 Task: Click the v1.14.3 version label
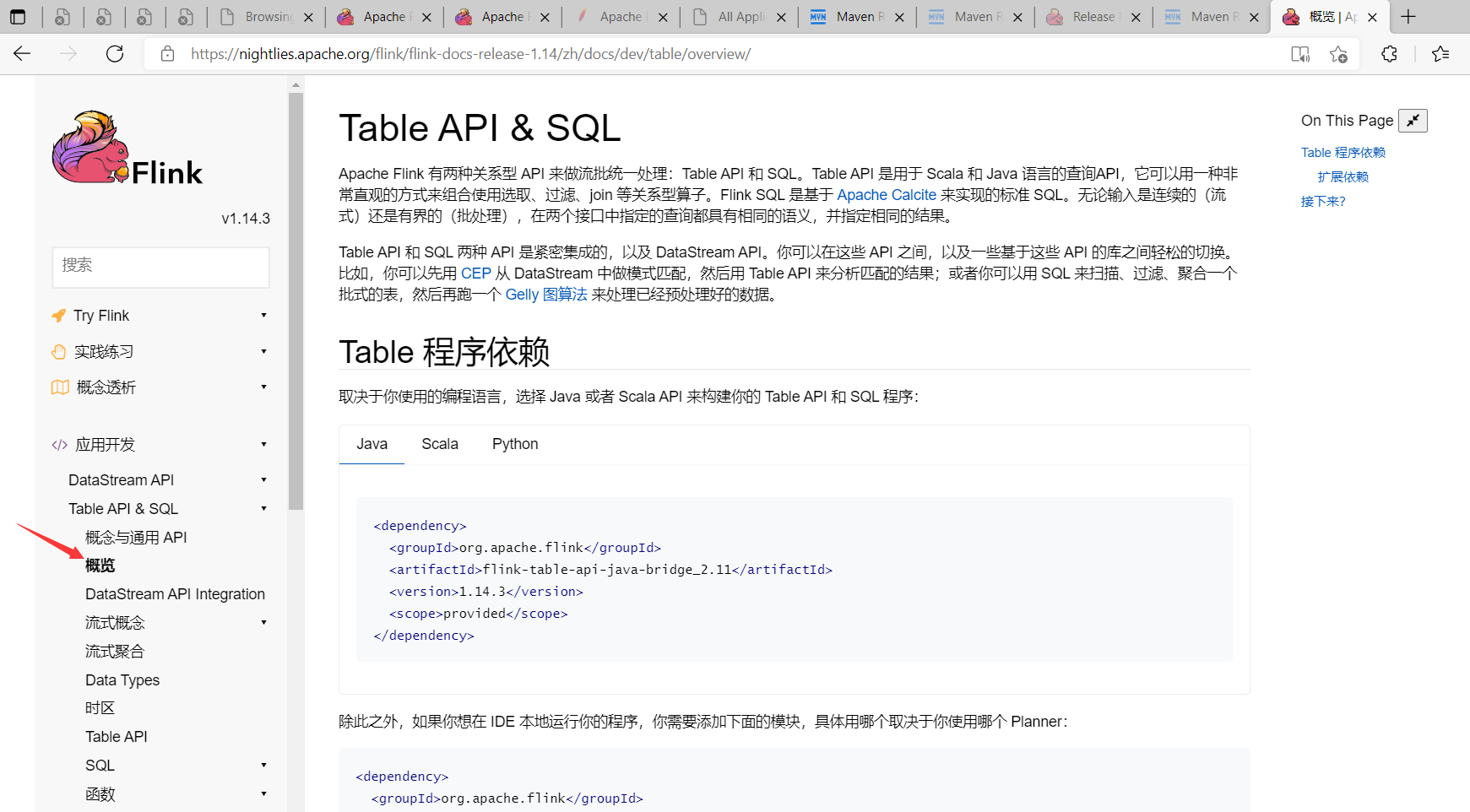pos(246,219)
